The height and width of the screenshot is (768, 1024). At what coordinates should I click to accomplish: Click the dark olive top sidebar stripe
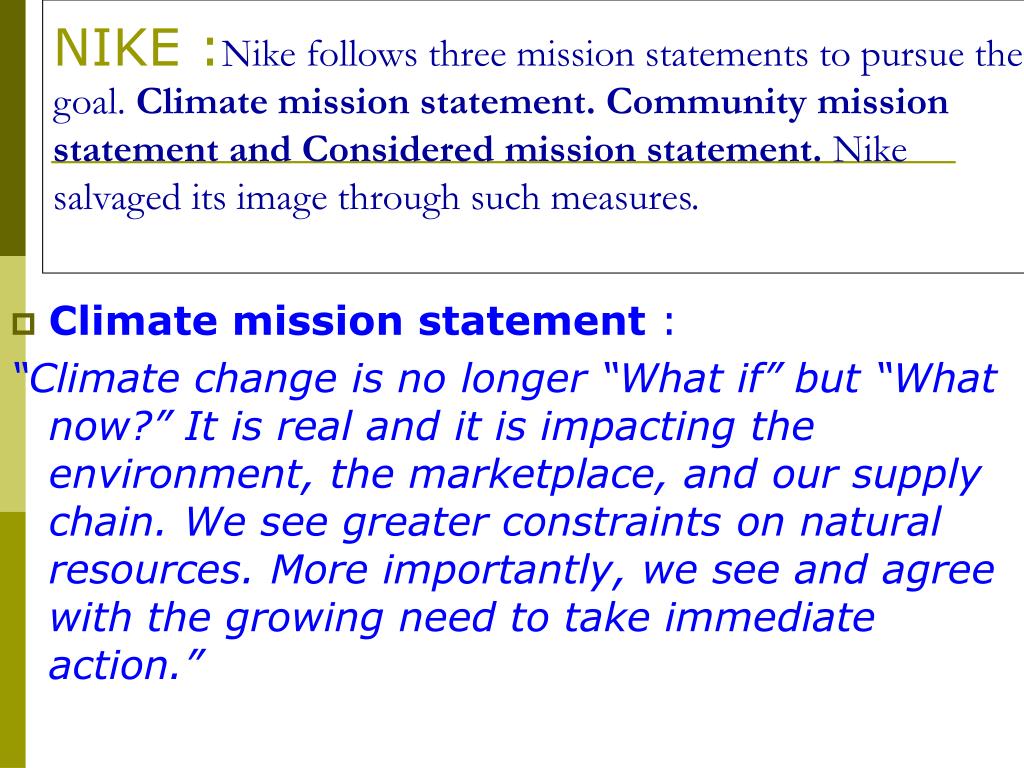pos(12,128)
